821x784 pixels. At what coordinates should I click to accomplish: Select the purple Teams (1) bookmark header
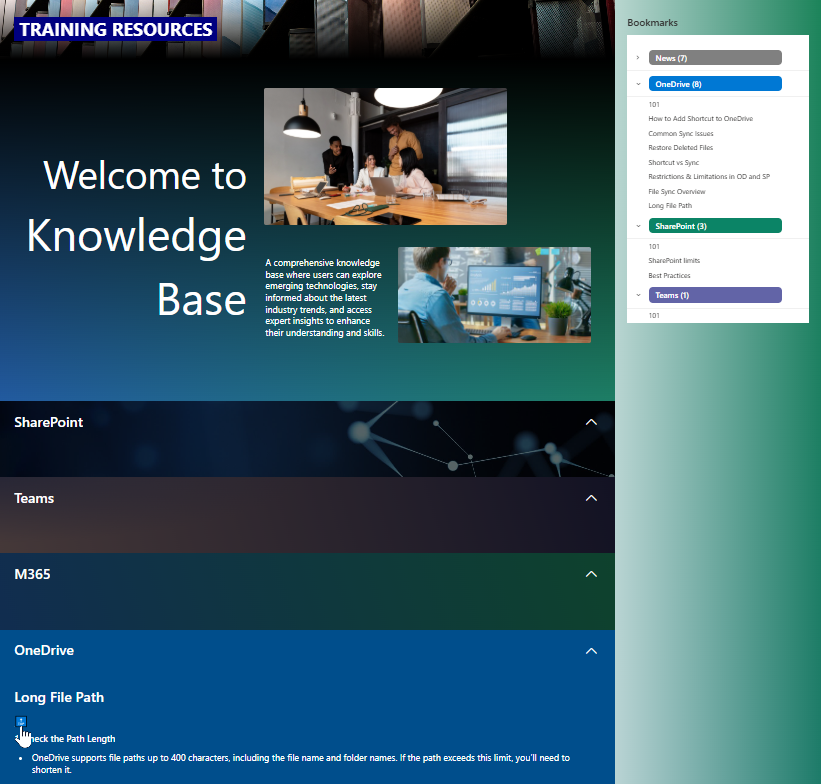pos(715,295)
